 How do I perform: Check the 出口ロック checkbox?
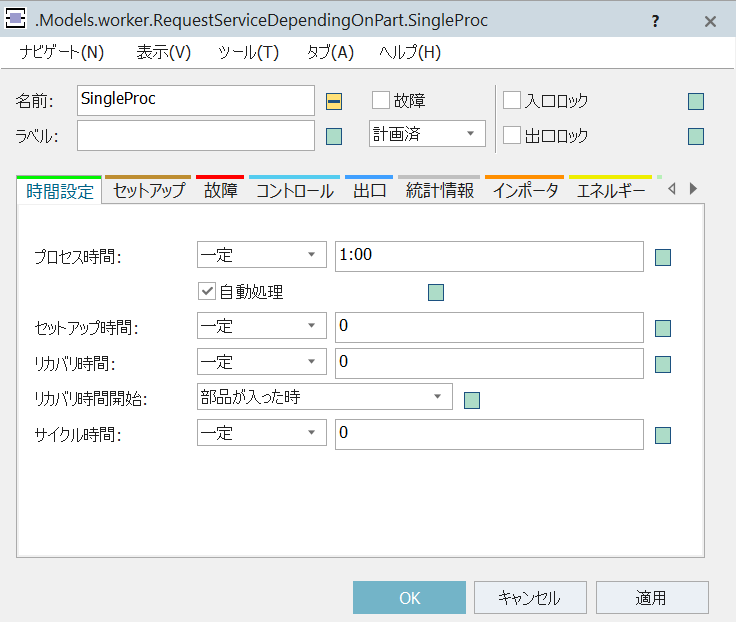click(x=512, y=135)
